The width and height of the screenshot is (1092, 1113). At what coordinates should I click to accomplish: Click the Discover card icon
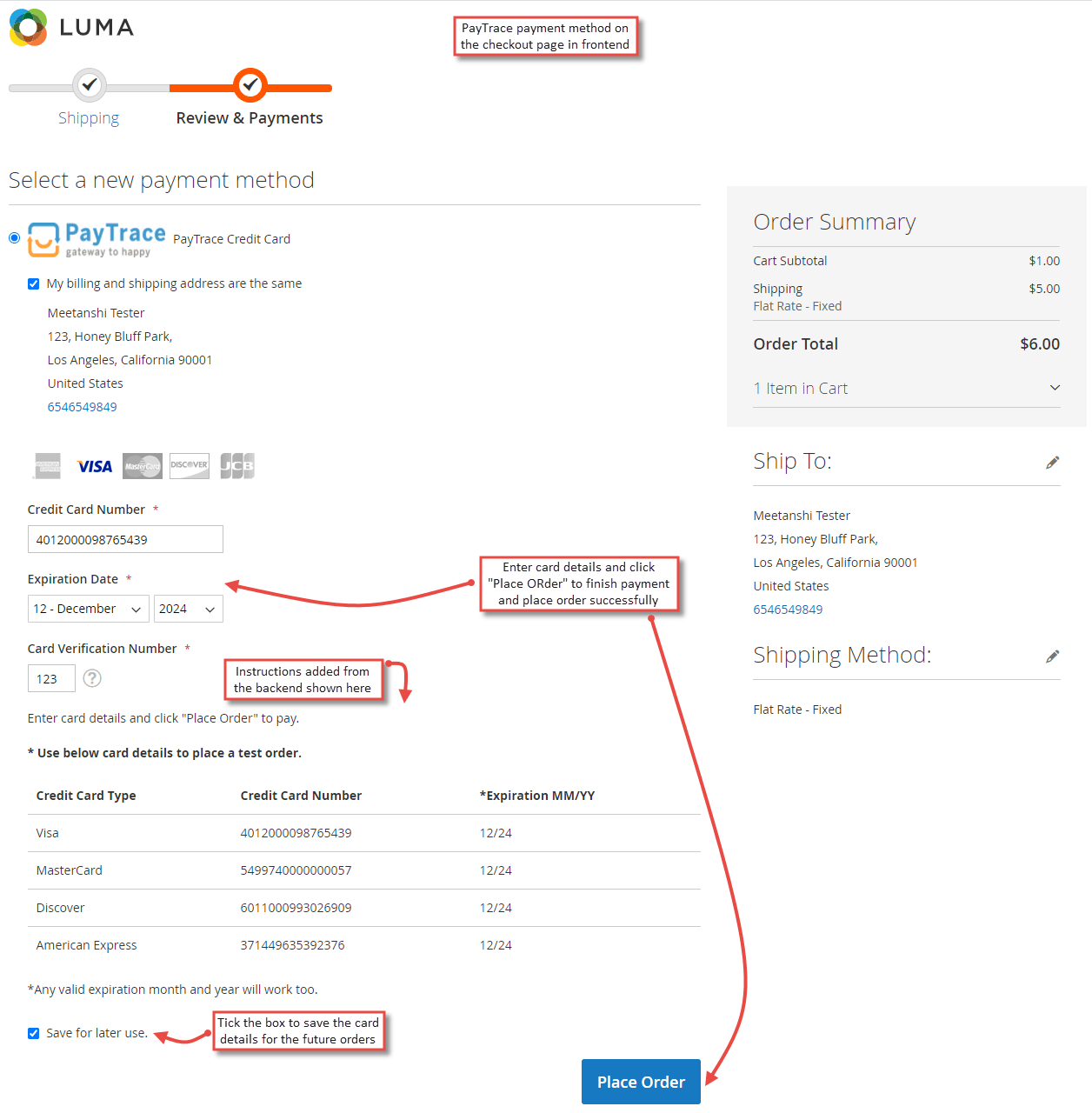coord(190,466)
